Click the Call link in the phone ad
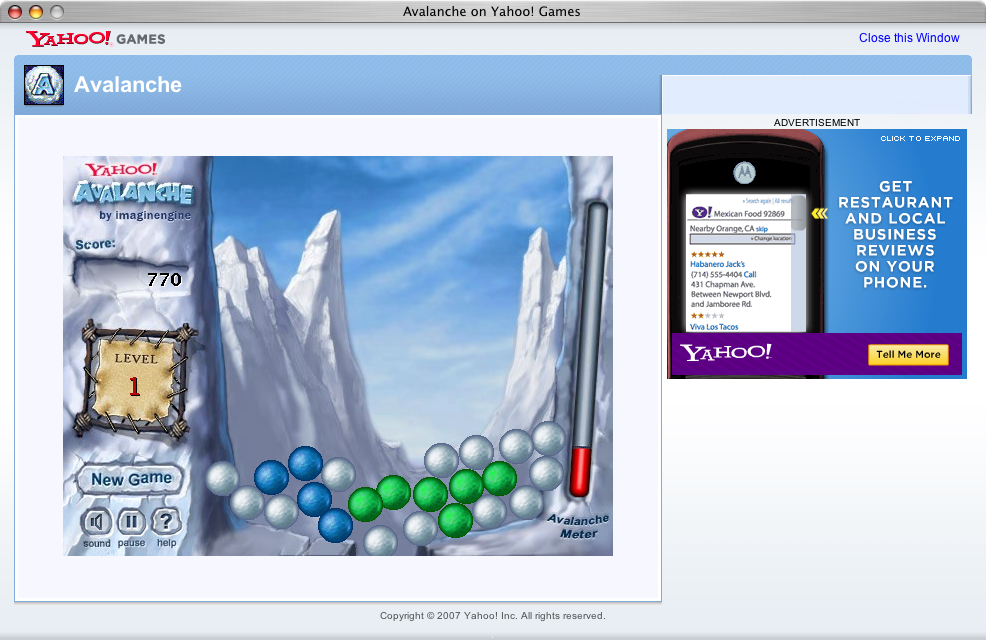This screenshot has width=986, height=640. [750, 275]
